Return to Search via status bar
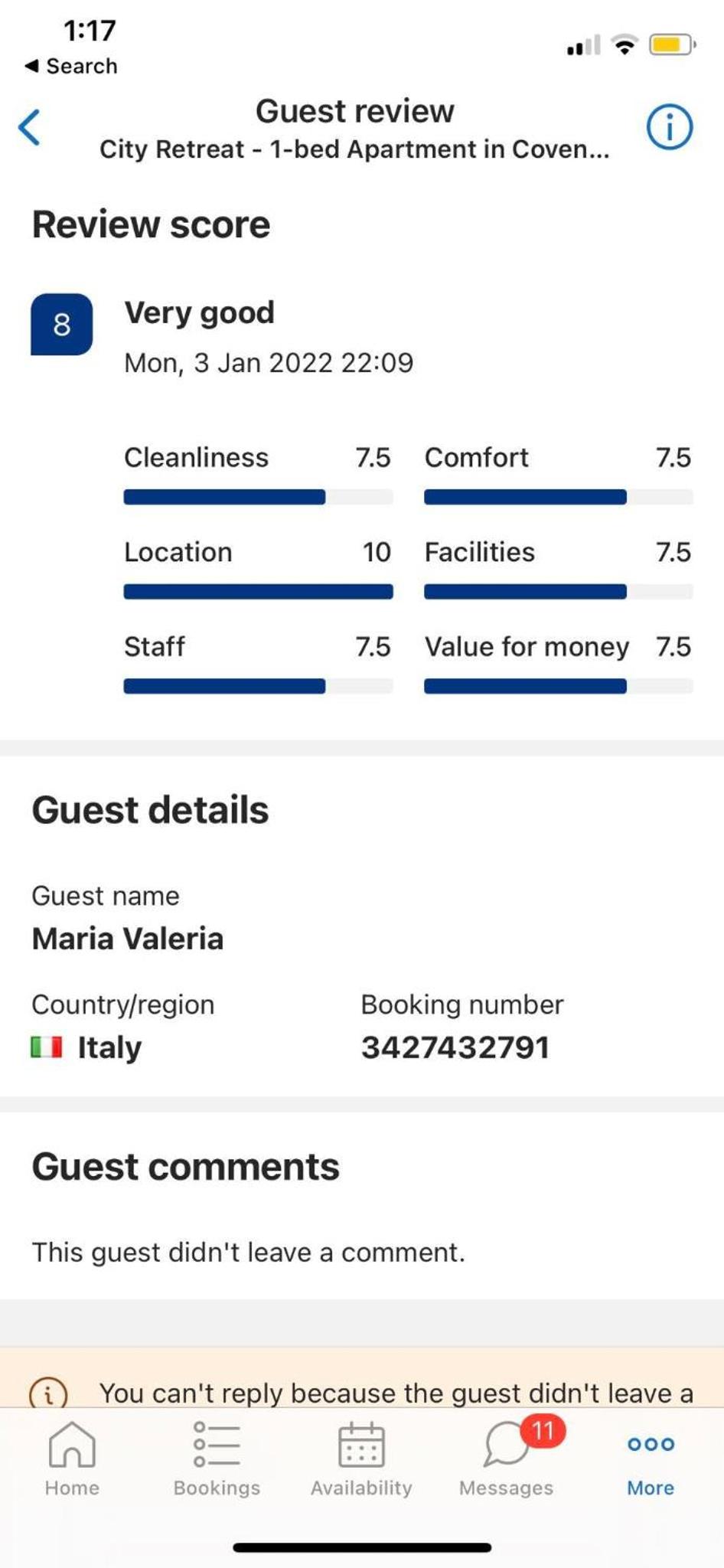Image resolution: width=724 pixels, height=1568 pixels. pyautogui.click(x=71, y=66)
